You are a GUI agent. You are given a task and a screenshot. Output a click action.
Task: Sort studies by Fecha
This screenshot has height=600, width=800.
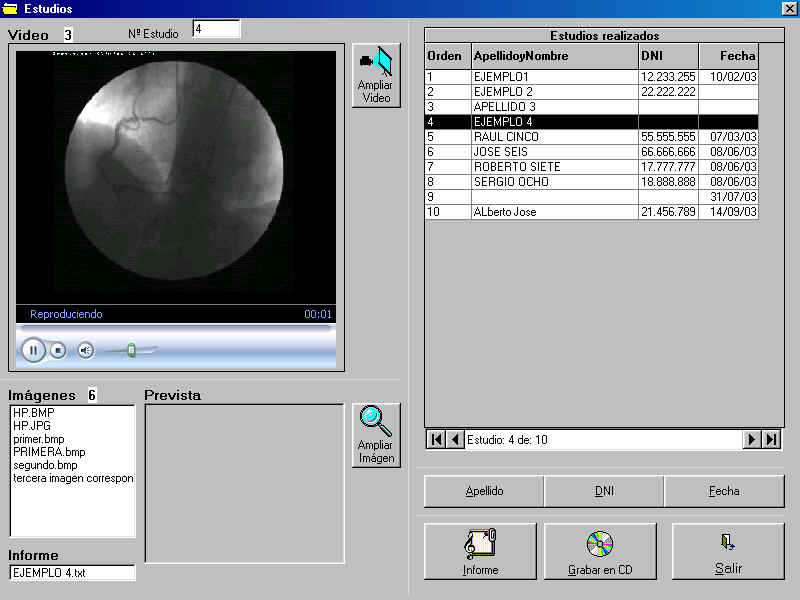click(724, 491)
